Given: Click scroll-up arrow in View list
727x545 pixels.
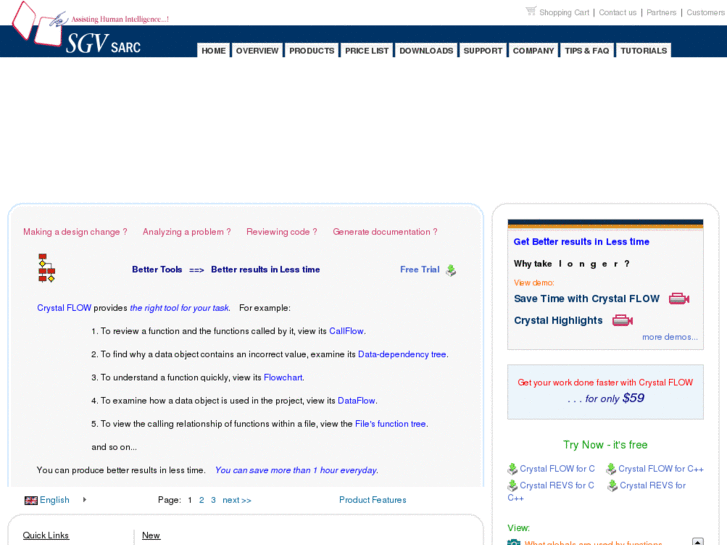Looking at the screenshot, I should [x=697, y=541].
